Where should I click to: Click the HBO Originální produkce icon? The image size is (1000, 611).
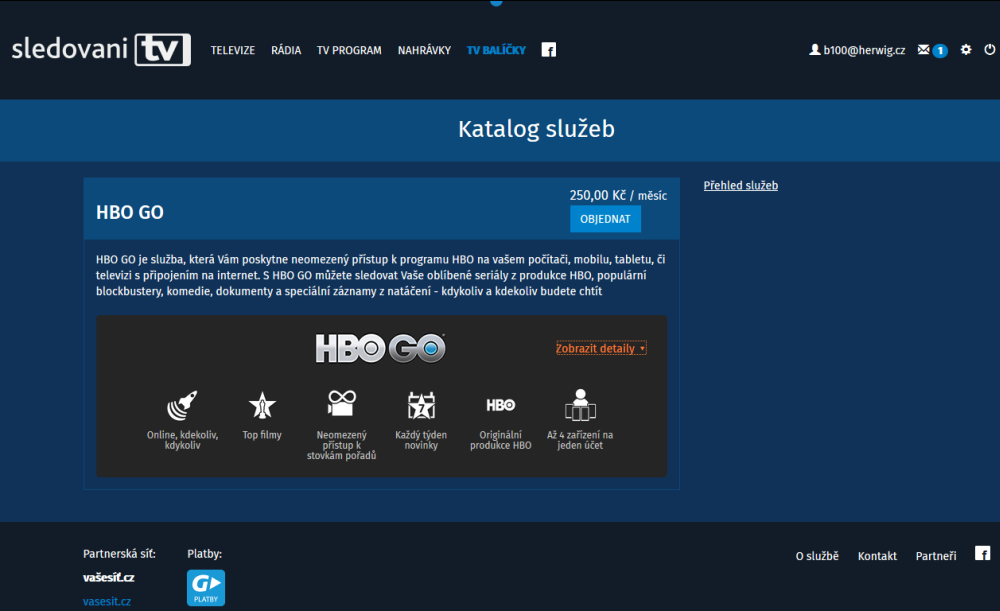(501, 405)
